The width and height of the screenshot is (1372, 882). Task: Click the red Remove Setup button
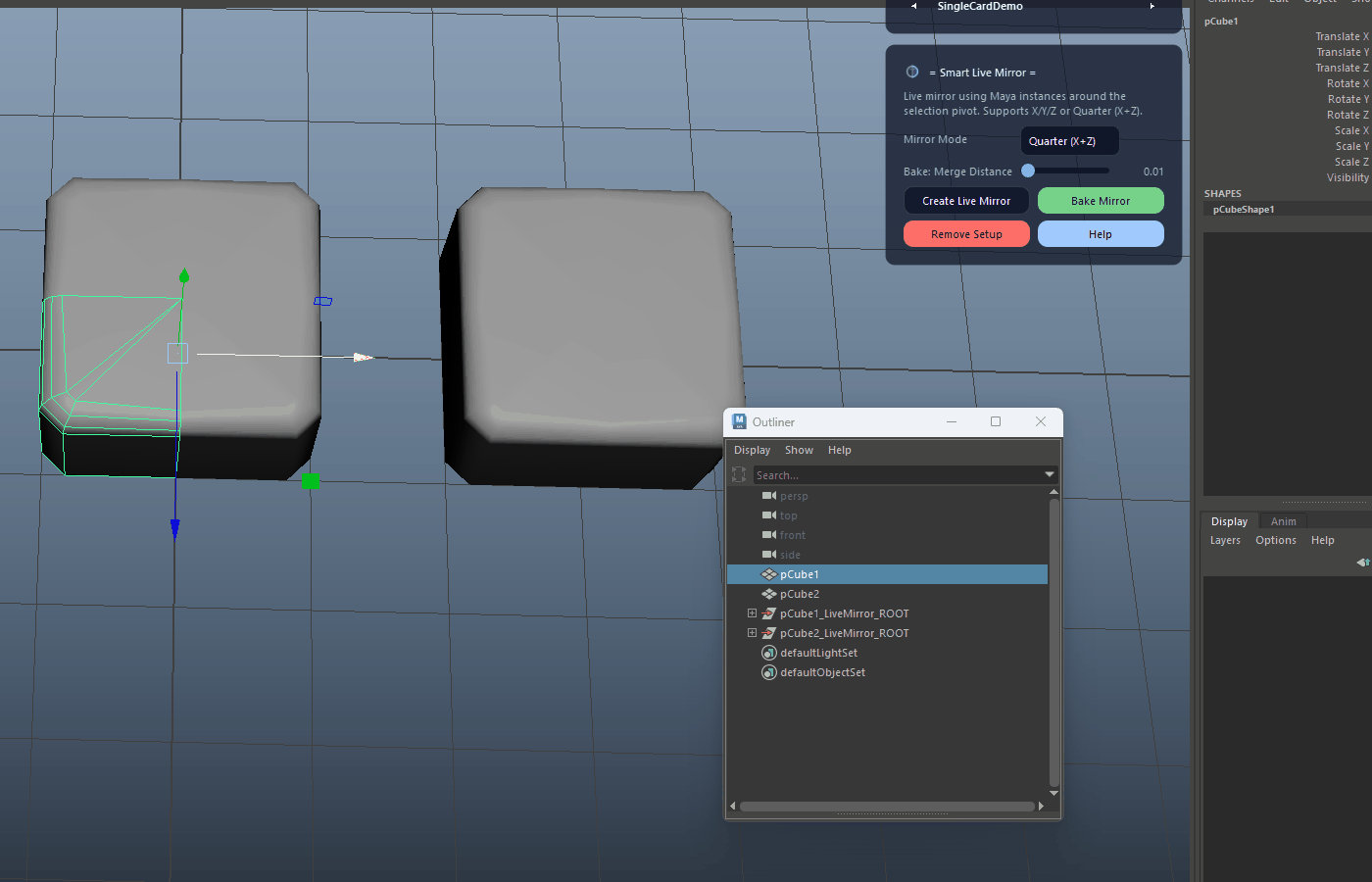tap(966, 234)
